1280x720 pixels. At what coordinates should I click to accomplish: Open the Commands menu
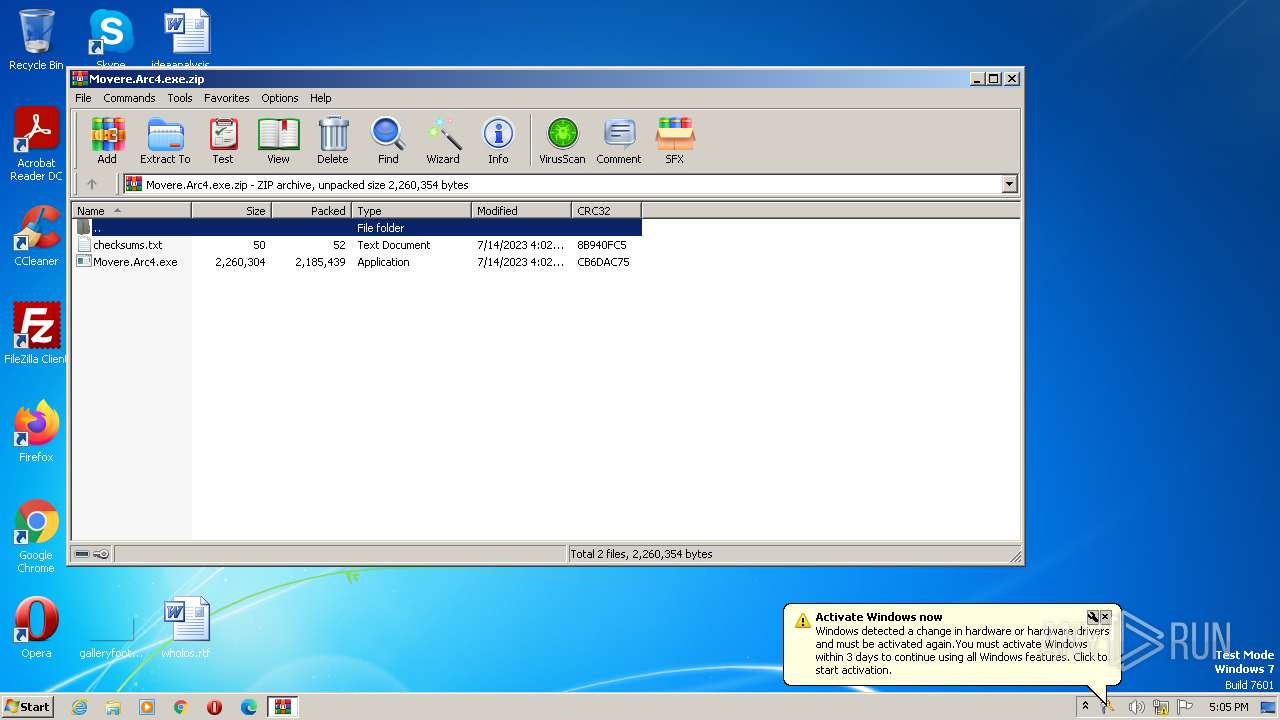click(x=129, y=98)
